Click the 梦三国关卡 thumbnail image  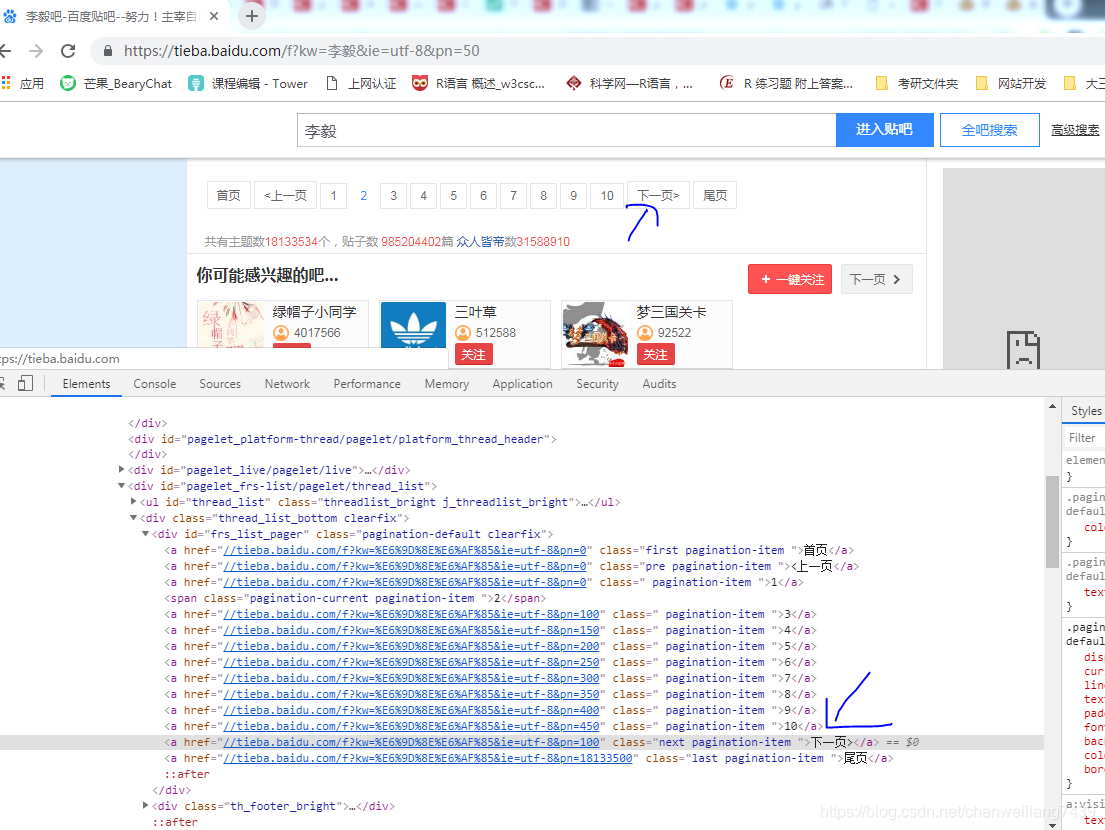595,335
